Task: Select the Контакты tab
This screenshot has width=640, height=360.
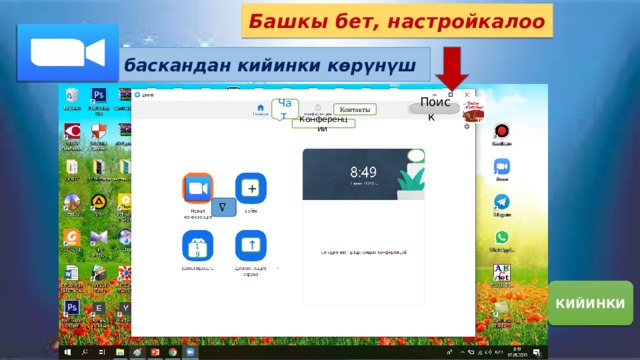Action: [x=355, y=109]
